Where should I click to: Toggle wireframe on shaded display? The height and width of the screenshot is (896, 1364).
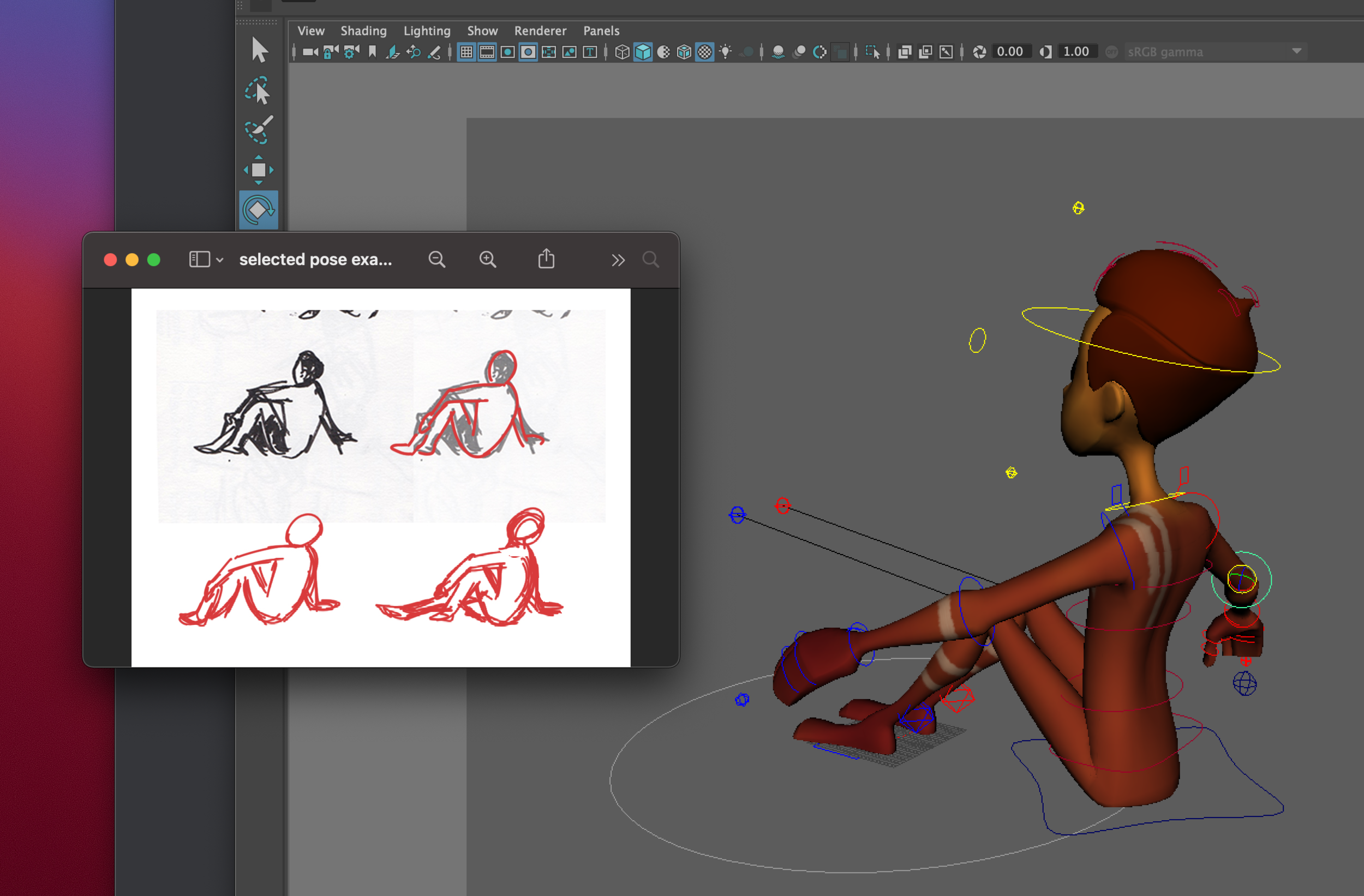[x=684, y=52]
